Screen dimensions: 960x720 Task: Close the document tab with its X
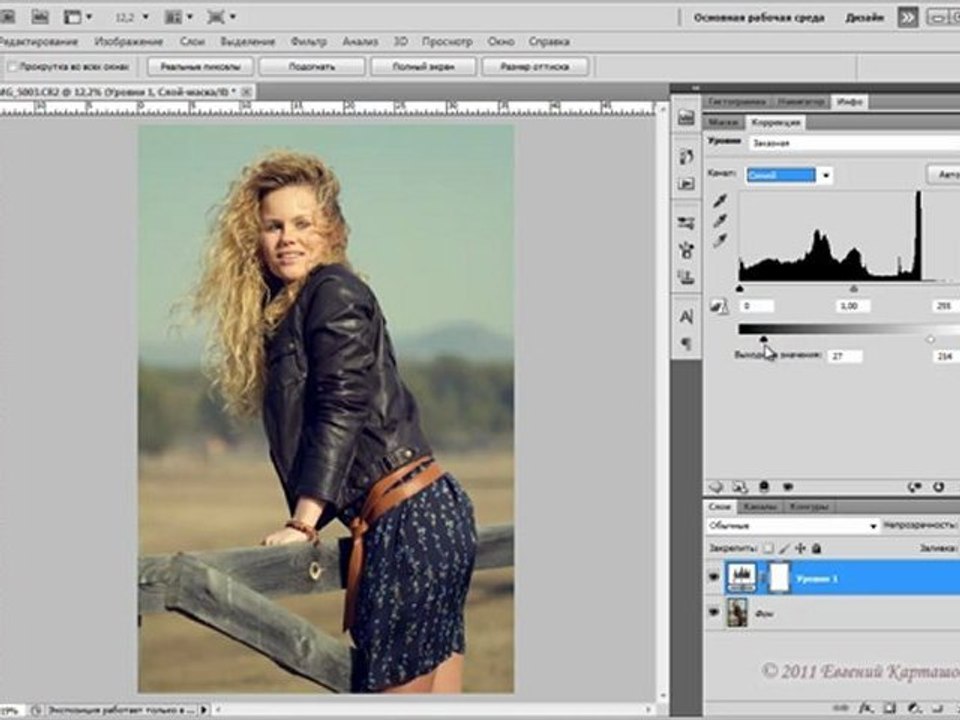(x=246, y=92)
